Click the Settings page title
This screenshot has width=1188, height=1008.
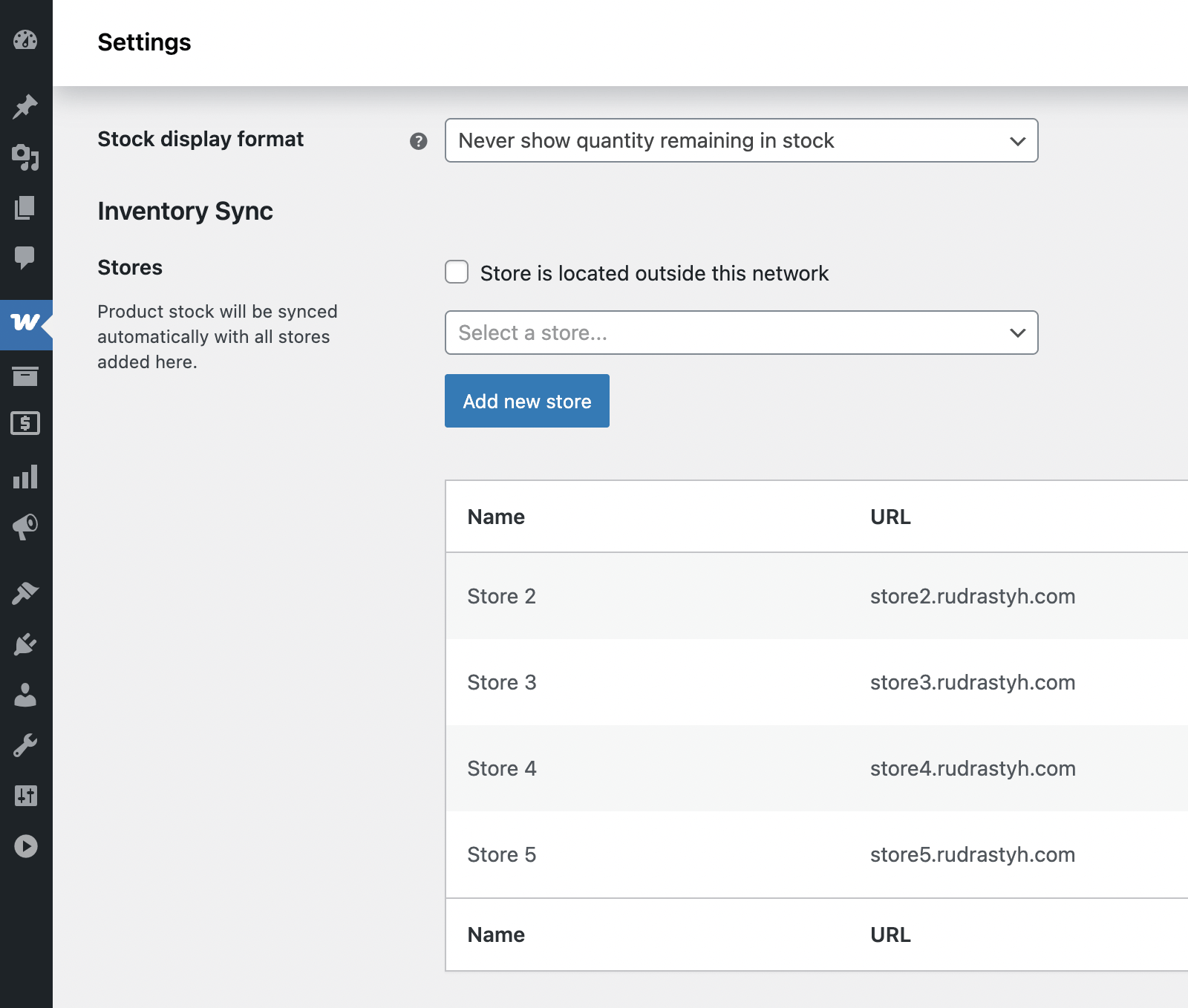click(144, 42)
